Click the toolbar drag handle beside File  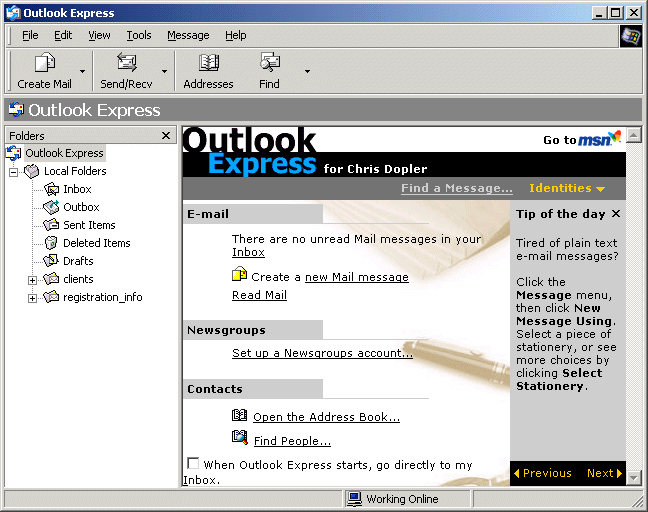10,36
